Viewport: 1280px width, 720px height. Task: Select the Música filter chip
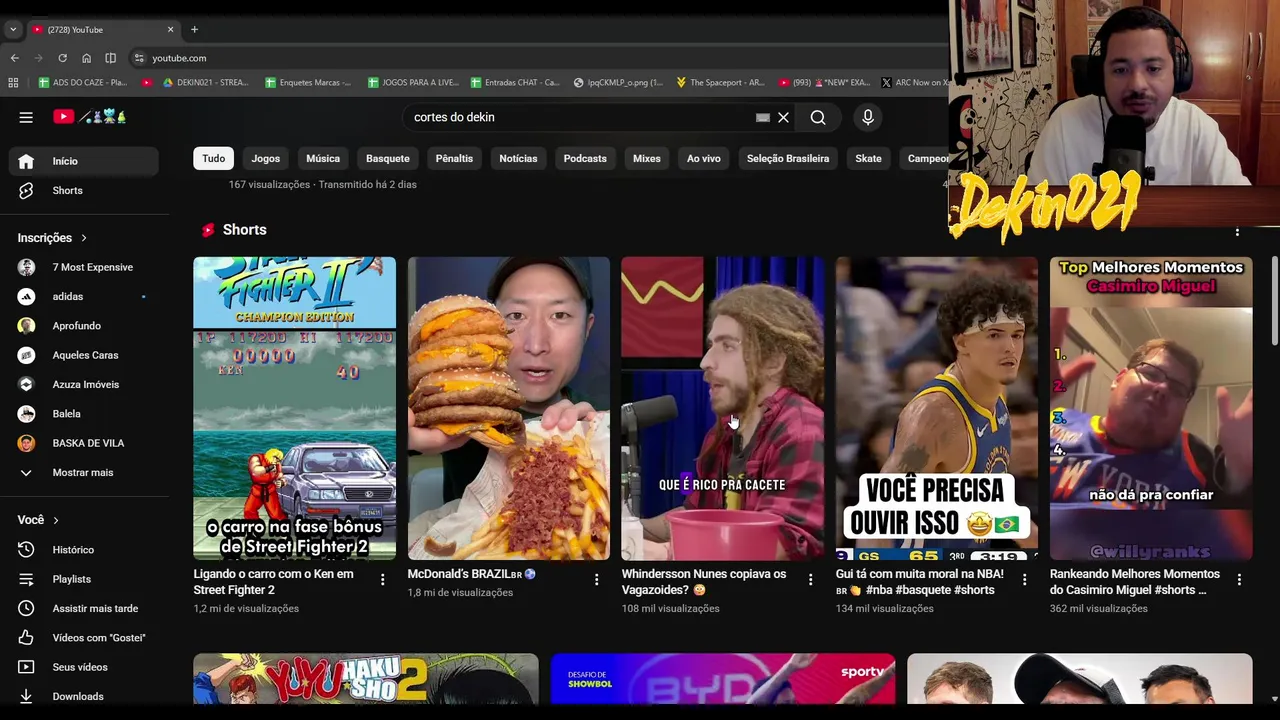click(323, 158)
